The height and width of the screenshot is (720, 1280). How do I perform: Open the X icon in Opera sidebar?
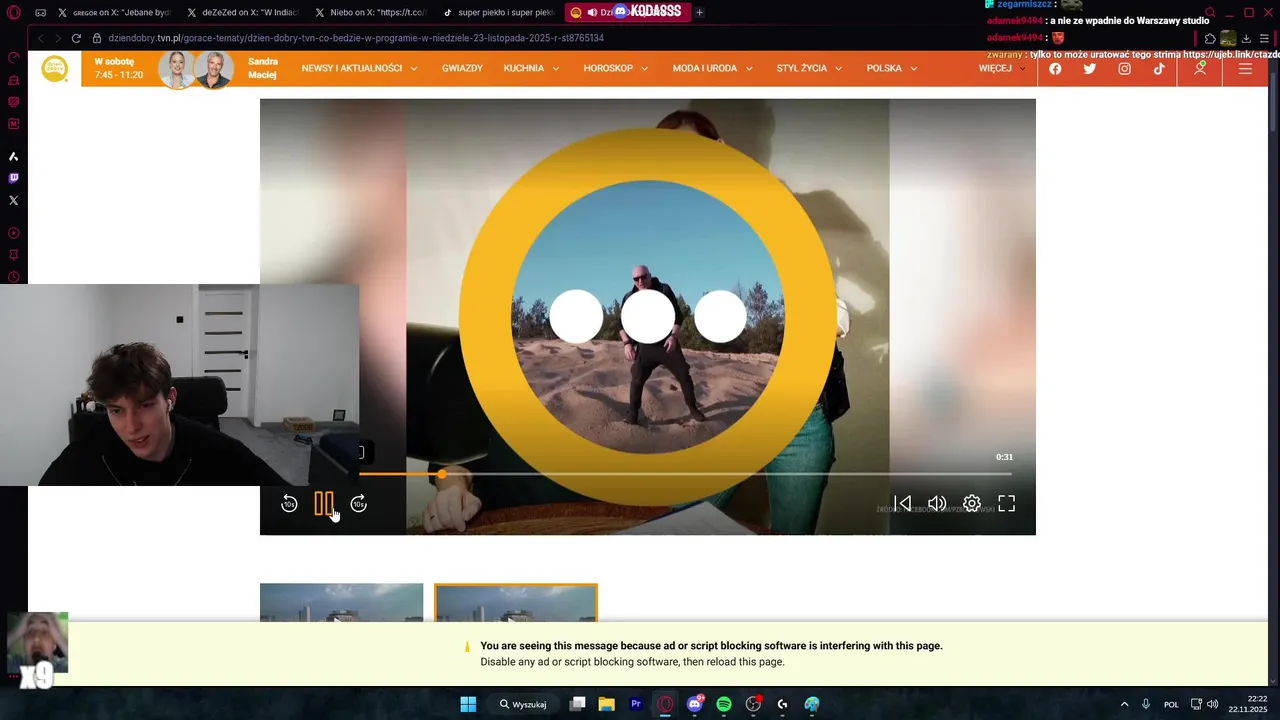point(13,200)
